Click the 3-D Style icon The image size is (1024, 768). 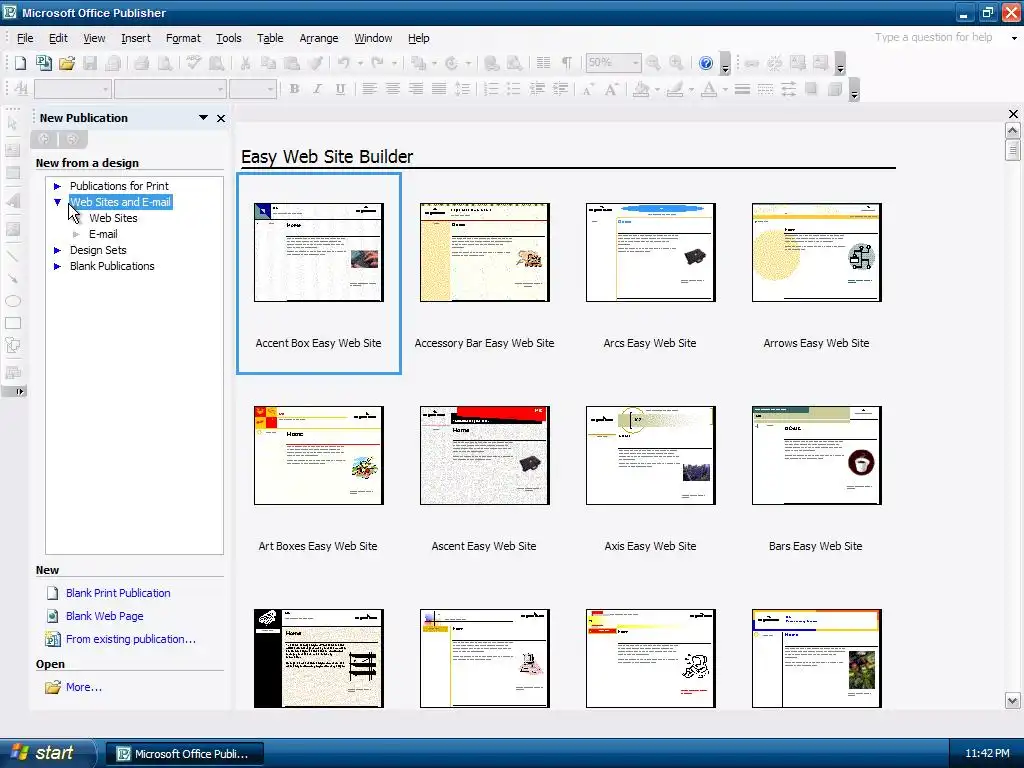(835, 89)
